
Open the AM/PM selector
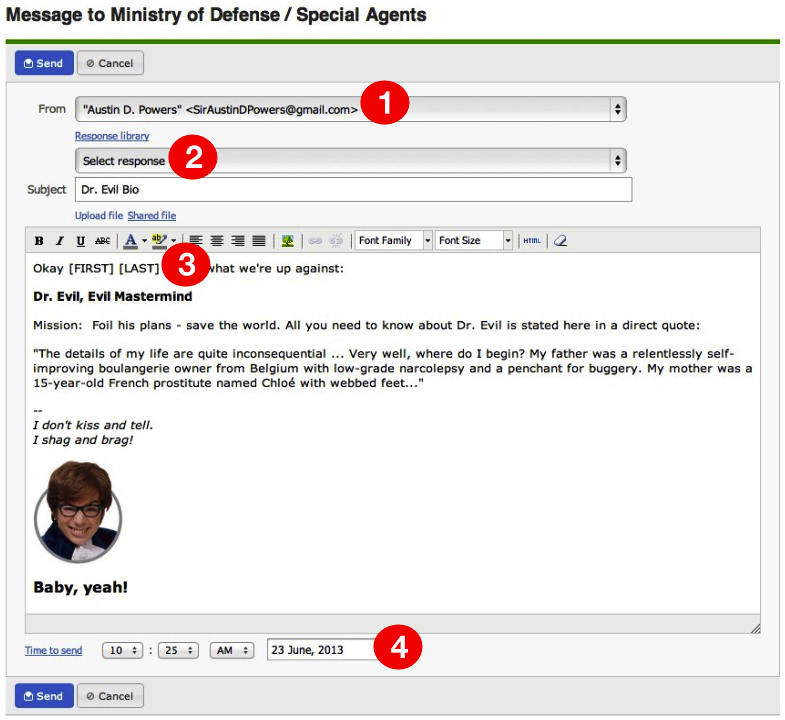click(232, 650)
